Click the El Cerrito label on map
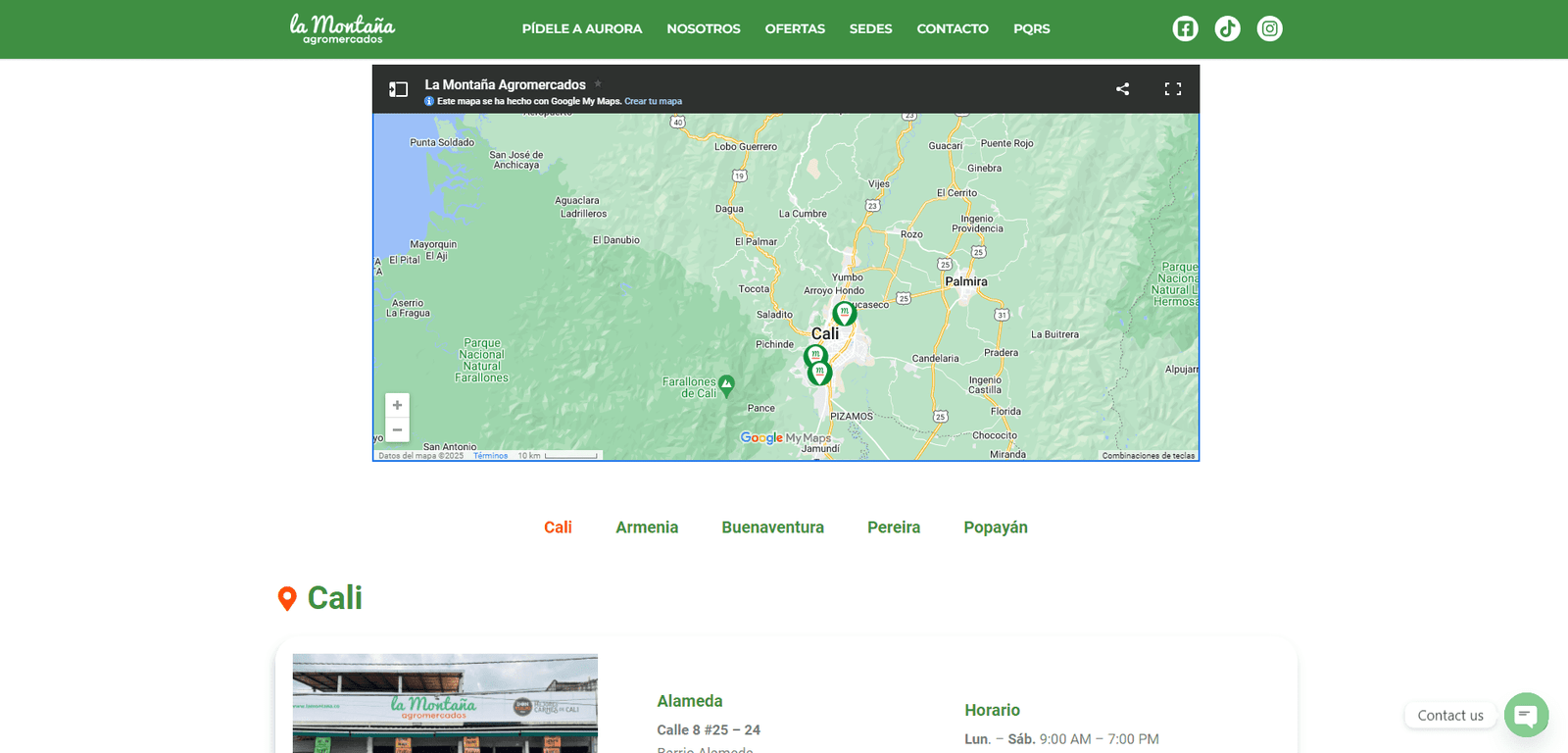Image resolution: width=1568 pixels, height=753 pixels. (956, 193)
